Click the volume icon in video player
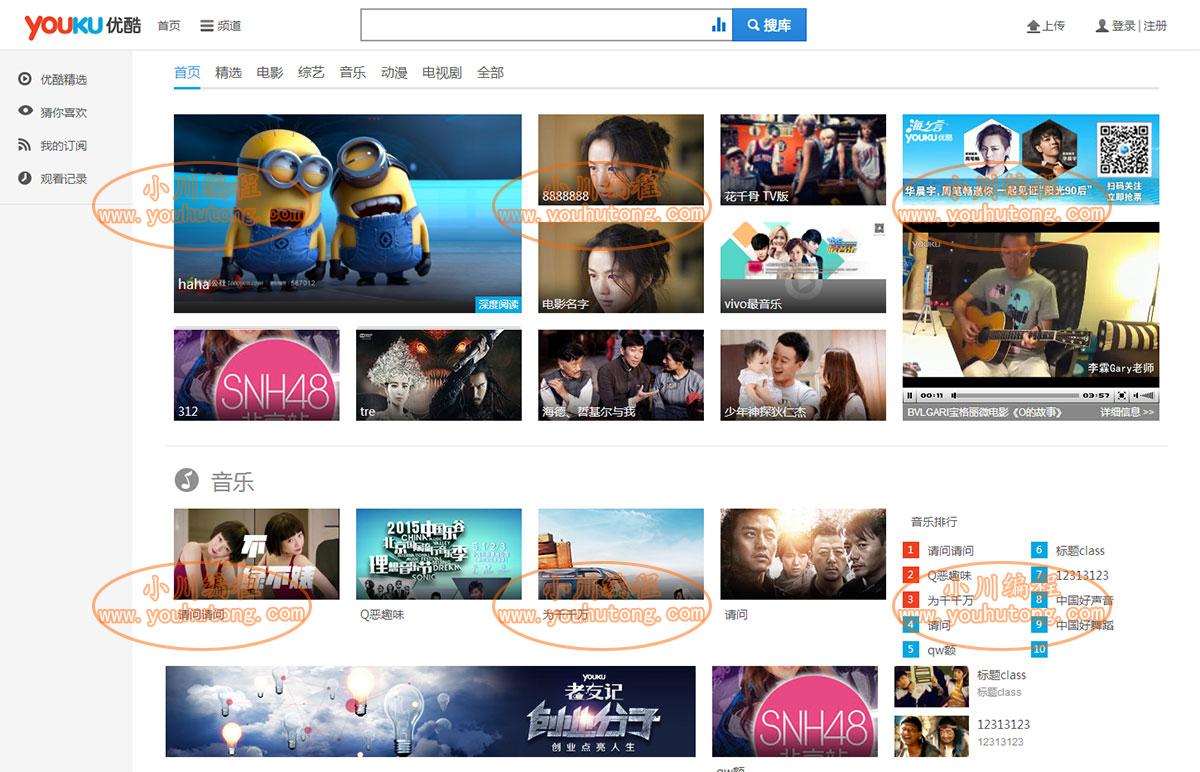This screenshot has width=1200, height=772. (x=1143, y=396)
